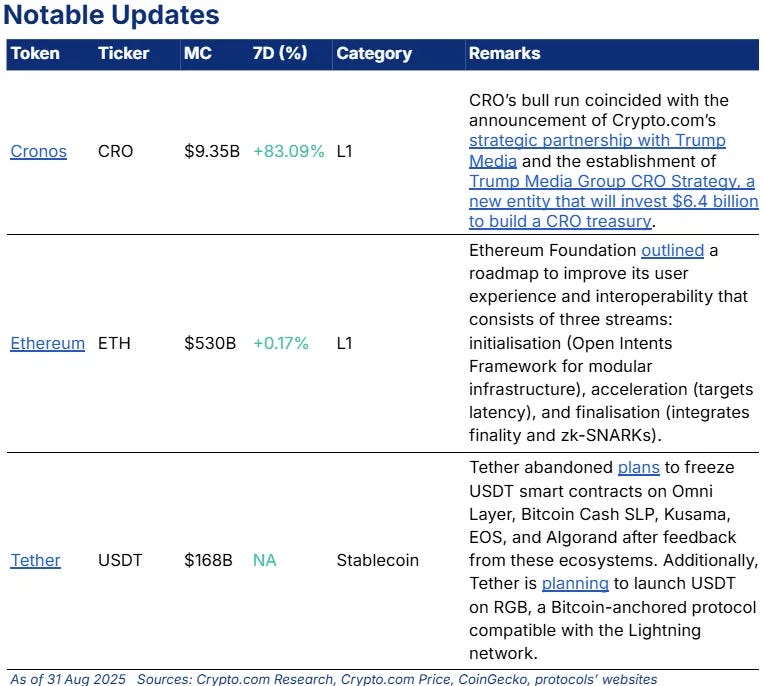764x686 pixels.
Task: Click the 'Sources: Crypto.com Research' footnote text
Action: [236, 679]
